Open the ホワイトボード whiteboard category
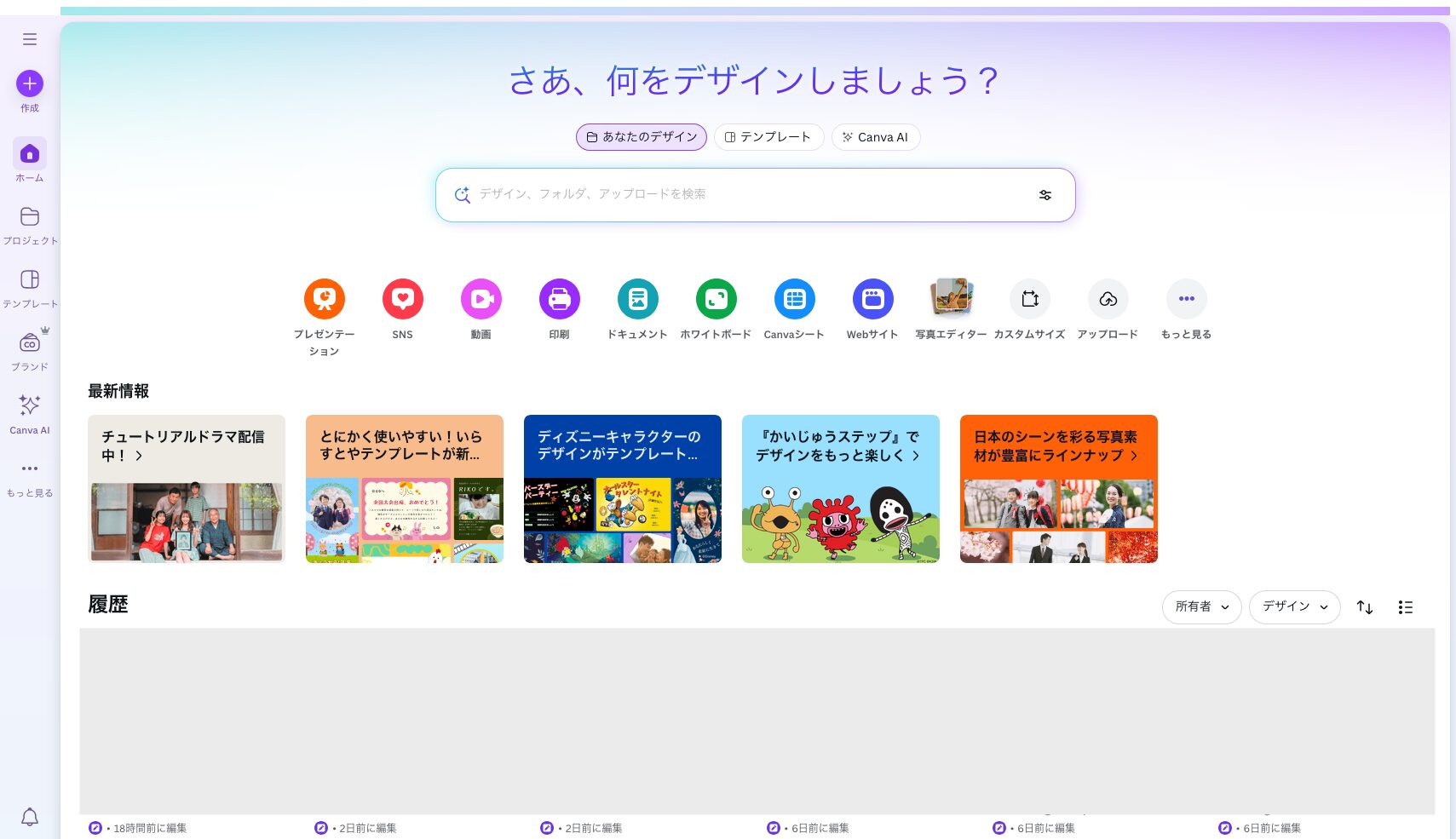Viewport: 1456px width, 839px height. point(716,299)
